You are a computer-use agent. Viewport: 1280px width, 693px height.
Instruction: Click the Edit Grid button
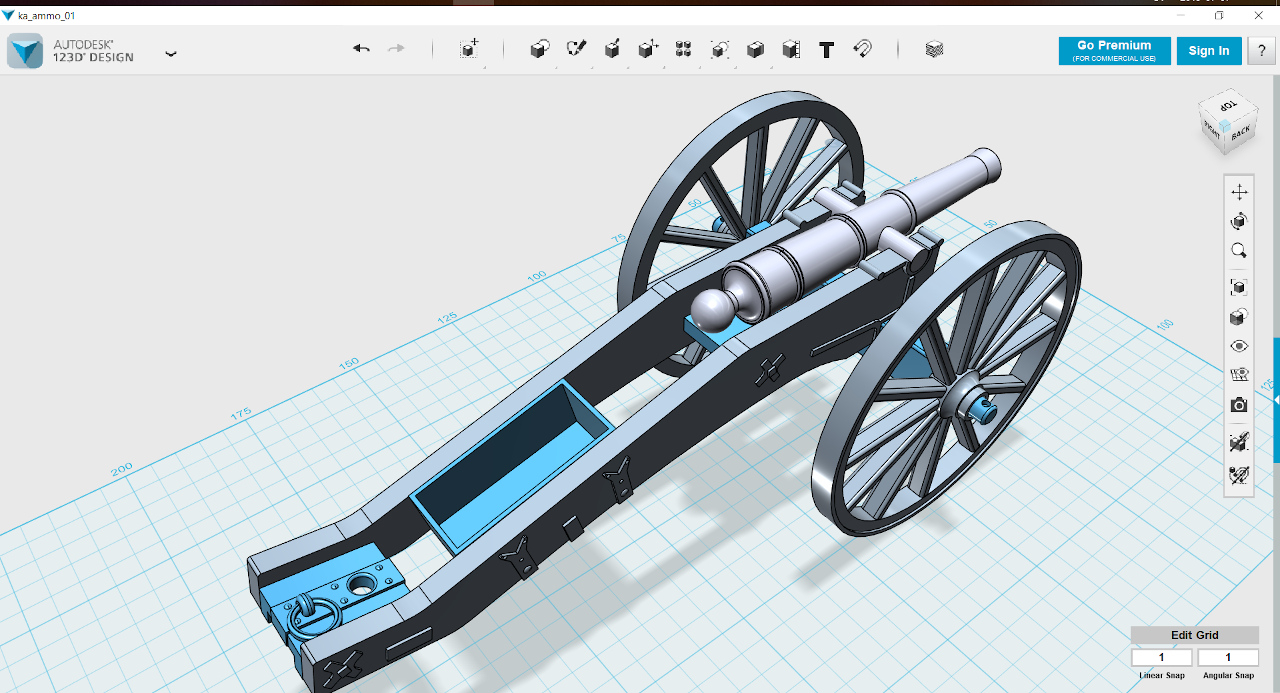coord(1195,635)
